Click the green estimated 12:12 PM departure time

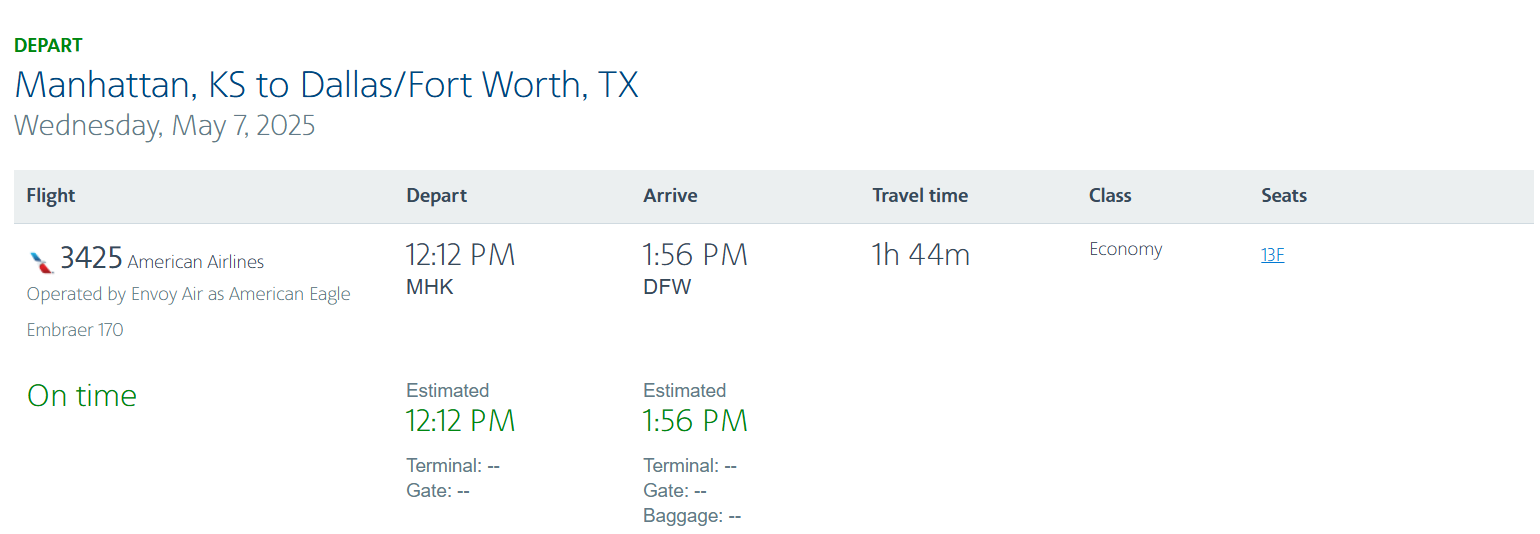coord(460,421)
